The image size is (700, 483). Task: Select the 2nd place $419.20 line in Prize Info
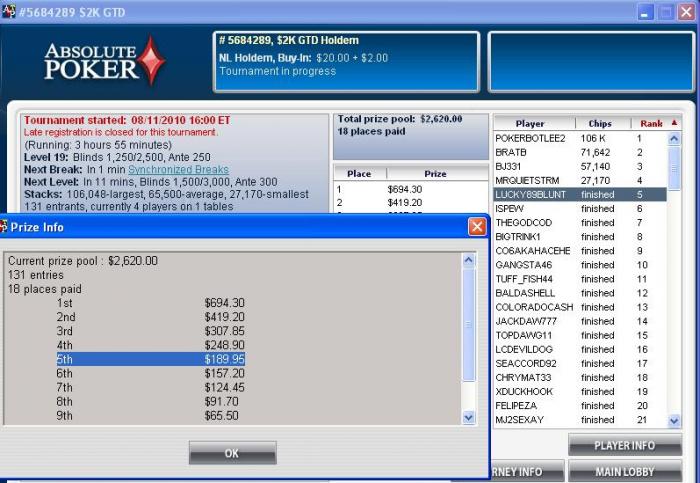150,317
